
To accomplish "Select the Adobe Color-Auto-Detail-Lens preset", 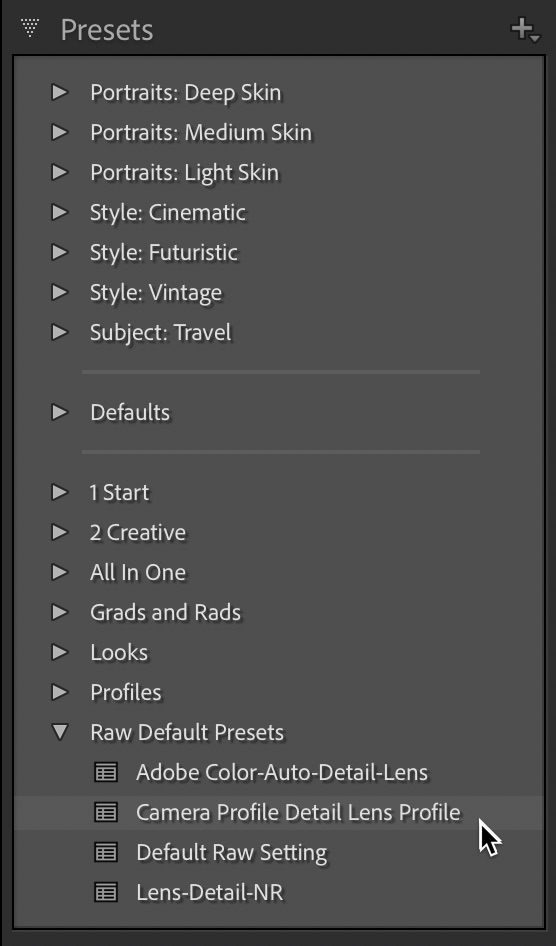I will [282, 772].
